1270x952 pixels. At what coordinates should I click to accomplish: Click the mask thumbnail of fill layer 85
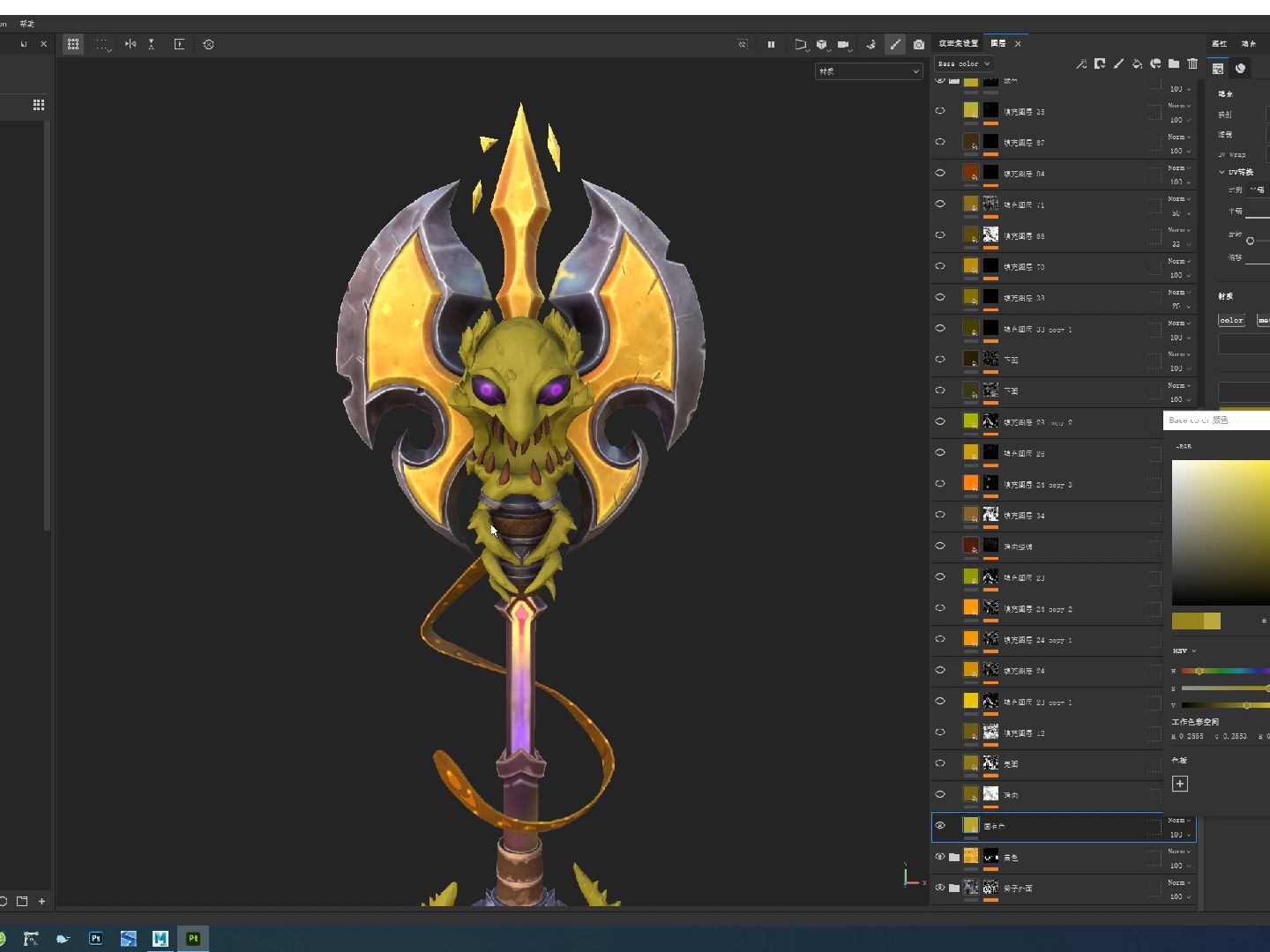990,234
